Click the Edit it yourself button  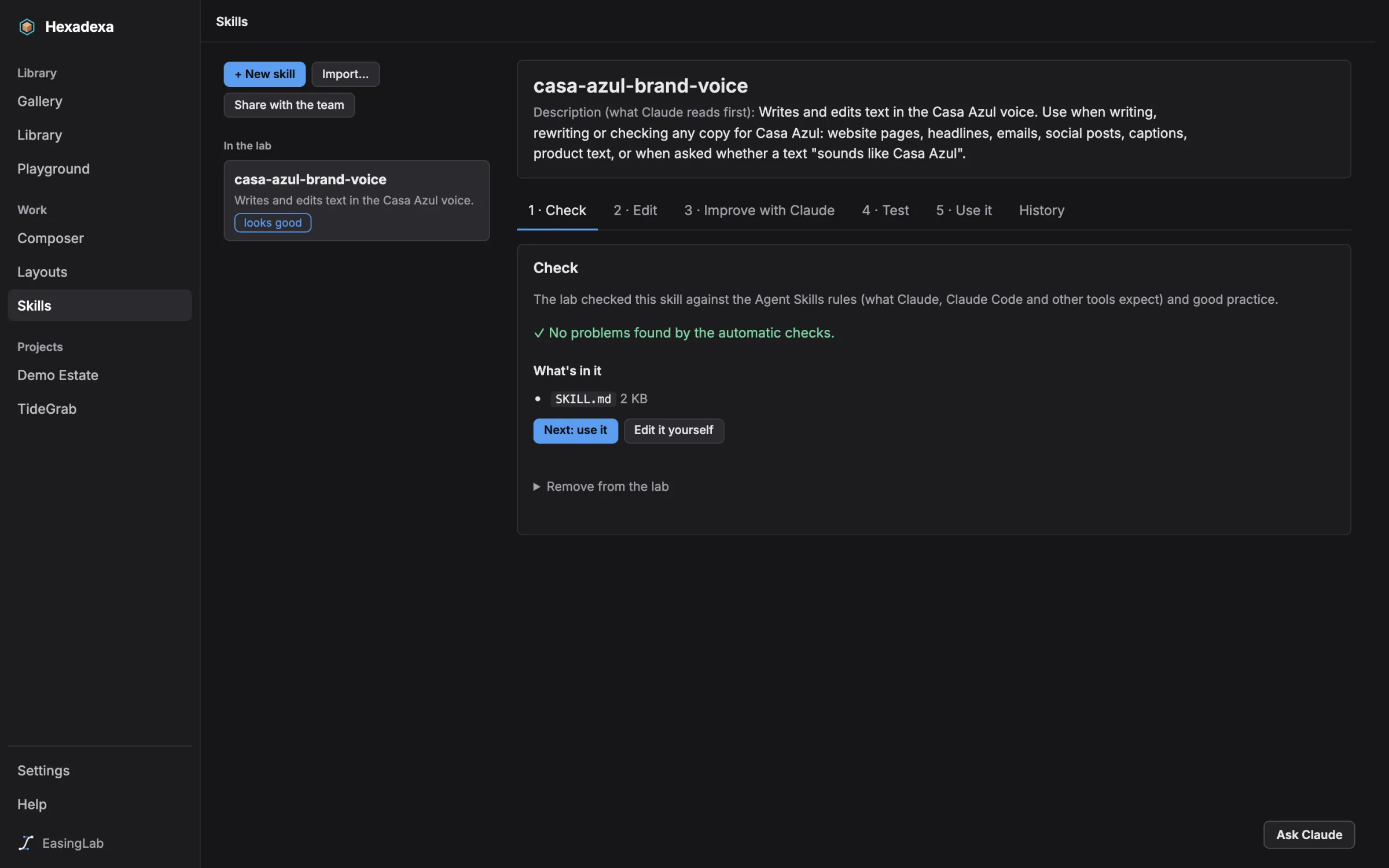tap(674, 431)
